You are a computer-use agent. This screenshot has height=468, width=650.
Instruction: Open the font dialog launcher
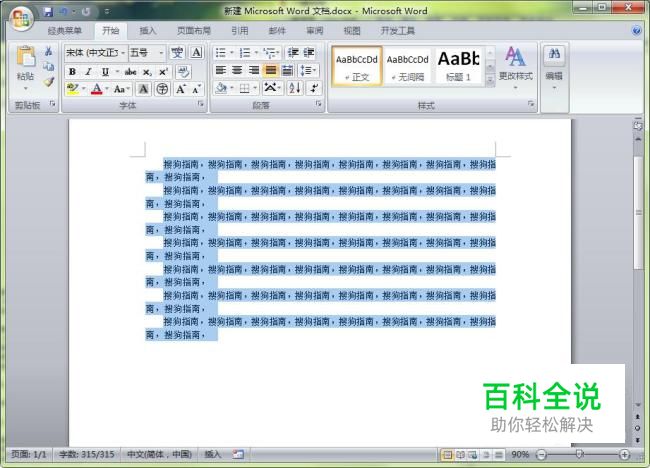[x=201, y=104]
